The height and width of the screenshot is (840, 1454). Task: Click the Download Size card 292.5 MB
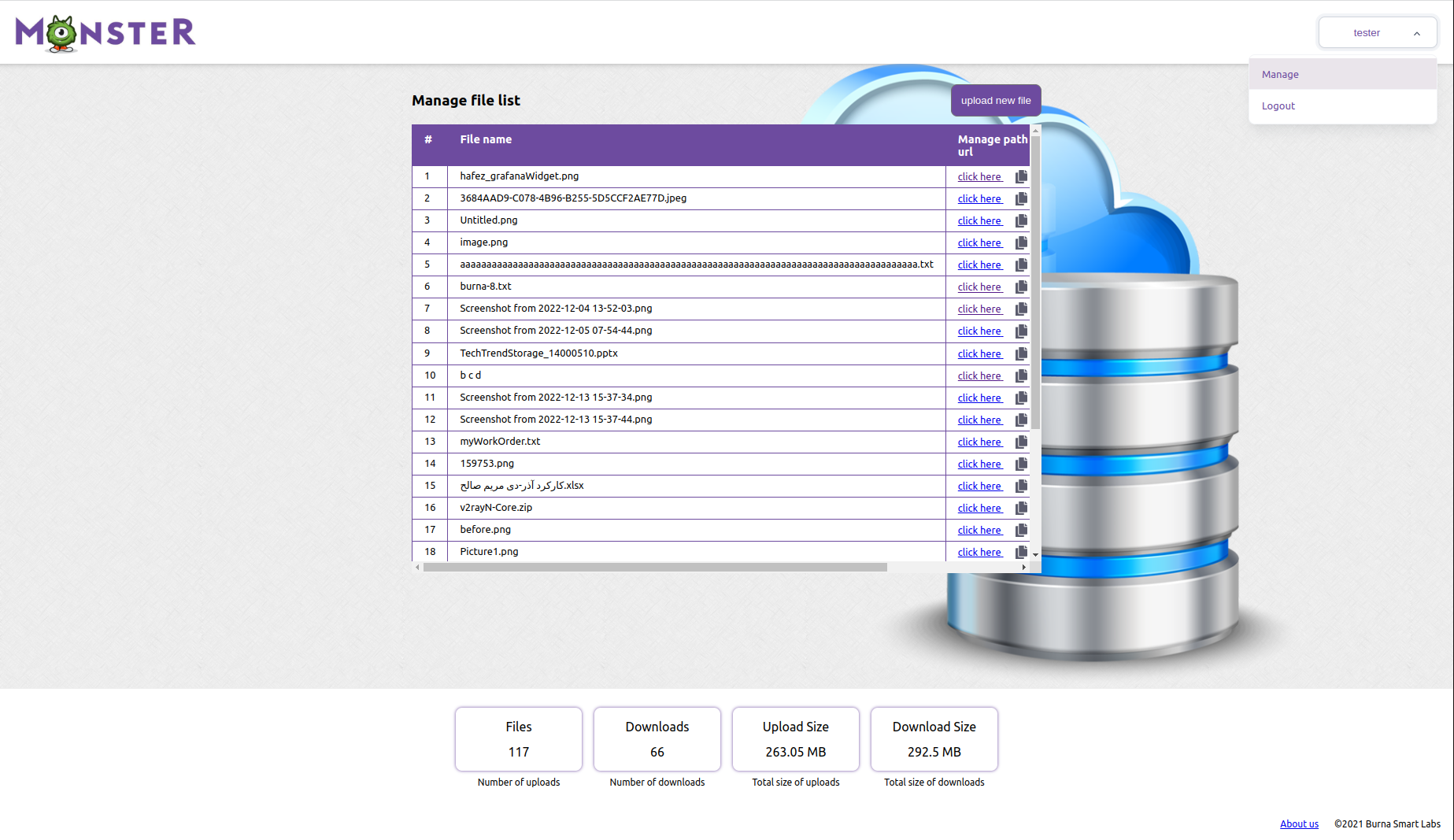pos(934,739)
